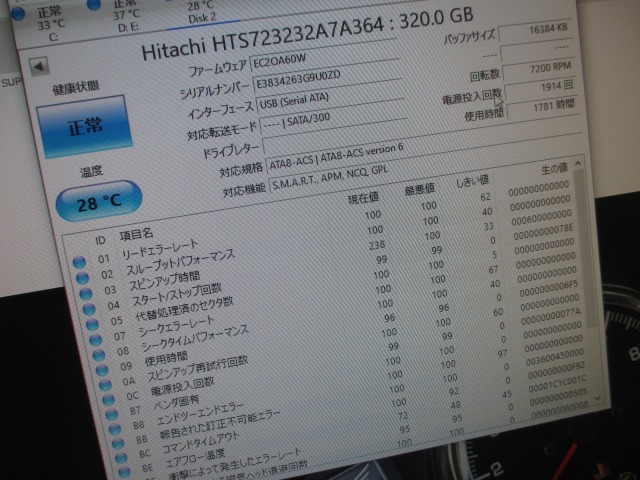Click the buffer size value 16384 KB

[535, 31]
